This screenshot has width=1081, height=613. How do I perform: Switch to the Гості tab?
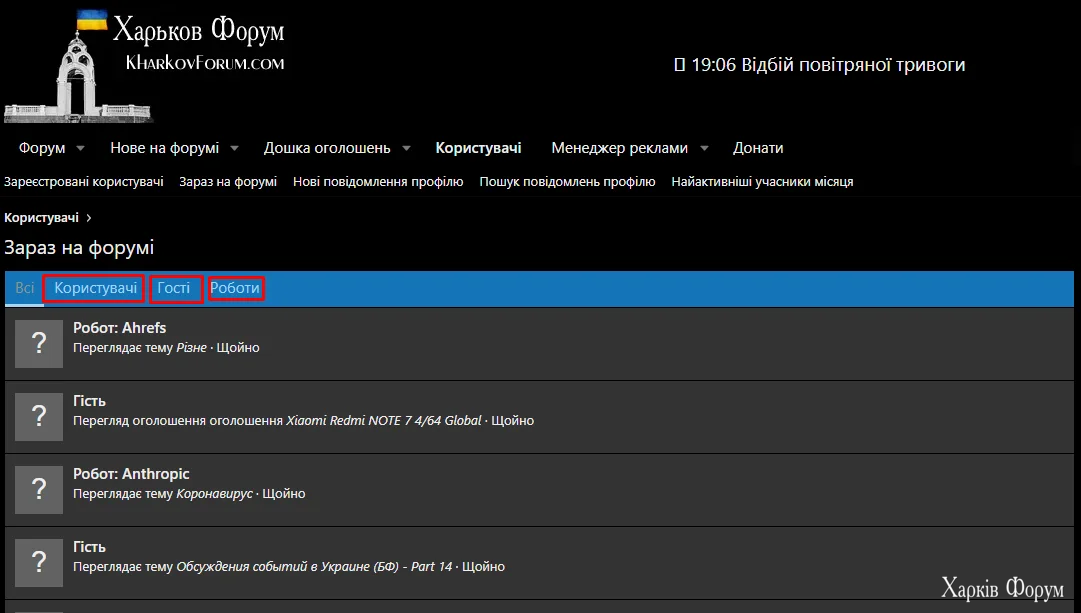coord(174,288)
